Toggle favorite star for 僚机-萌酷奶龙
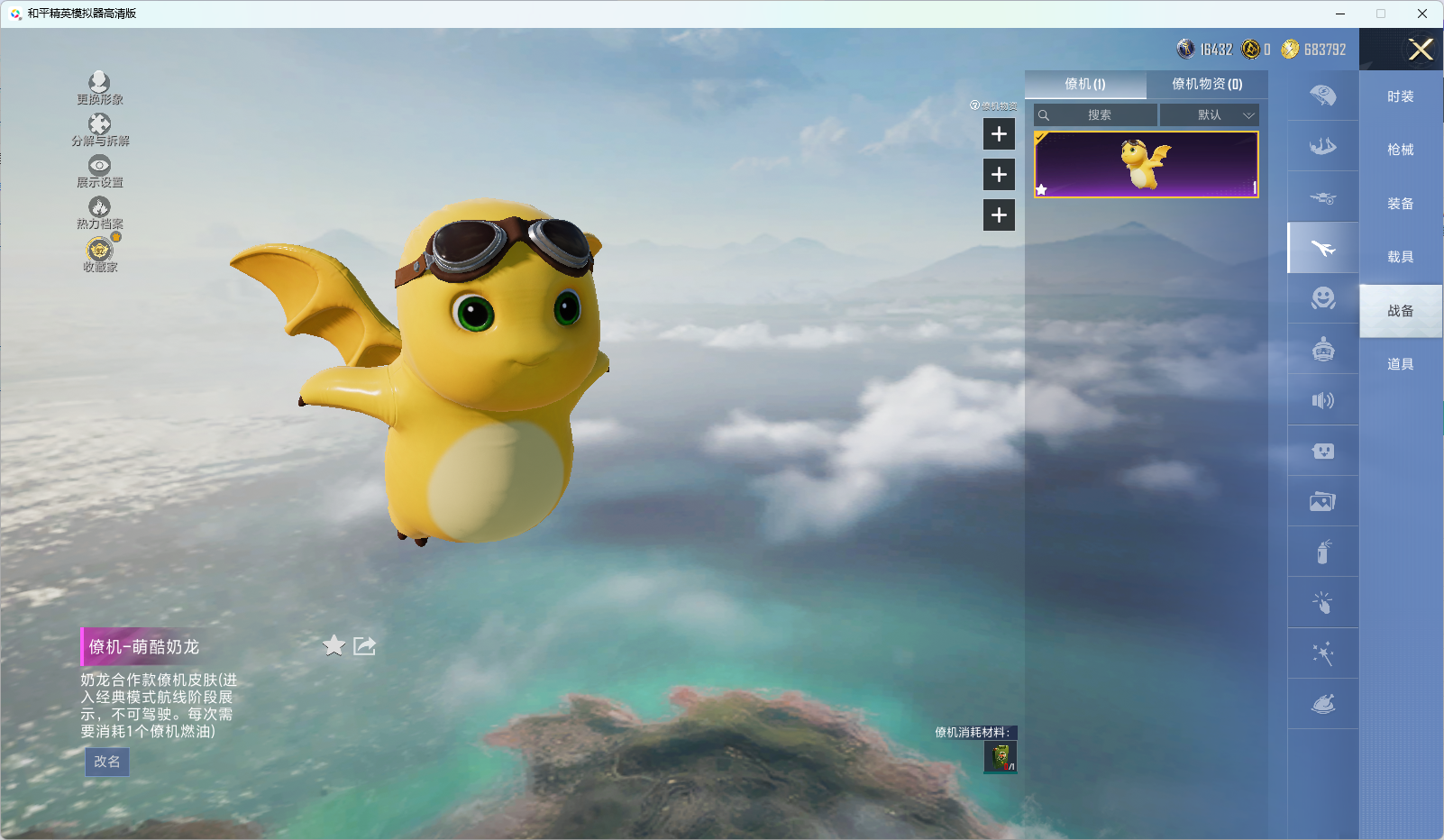Image resolution: width=1444 pixels, height=840 pixels. pos(334,645)
